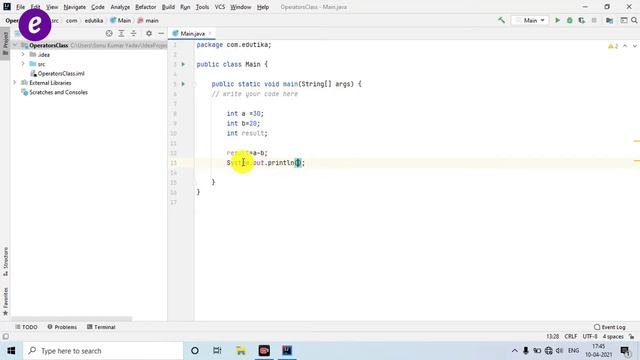Click the edutika breadcrumb
The image size is (640, 360).
point(94,20)
